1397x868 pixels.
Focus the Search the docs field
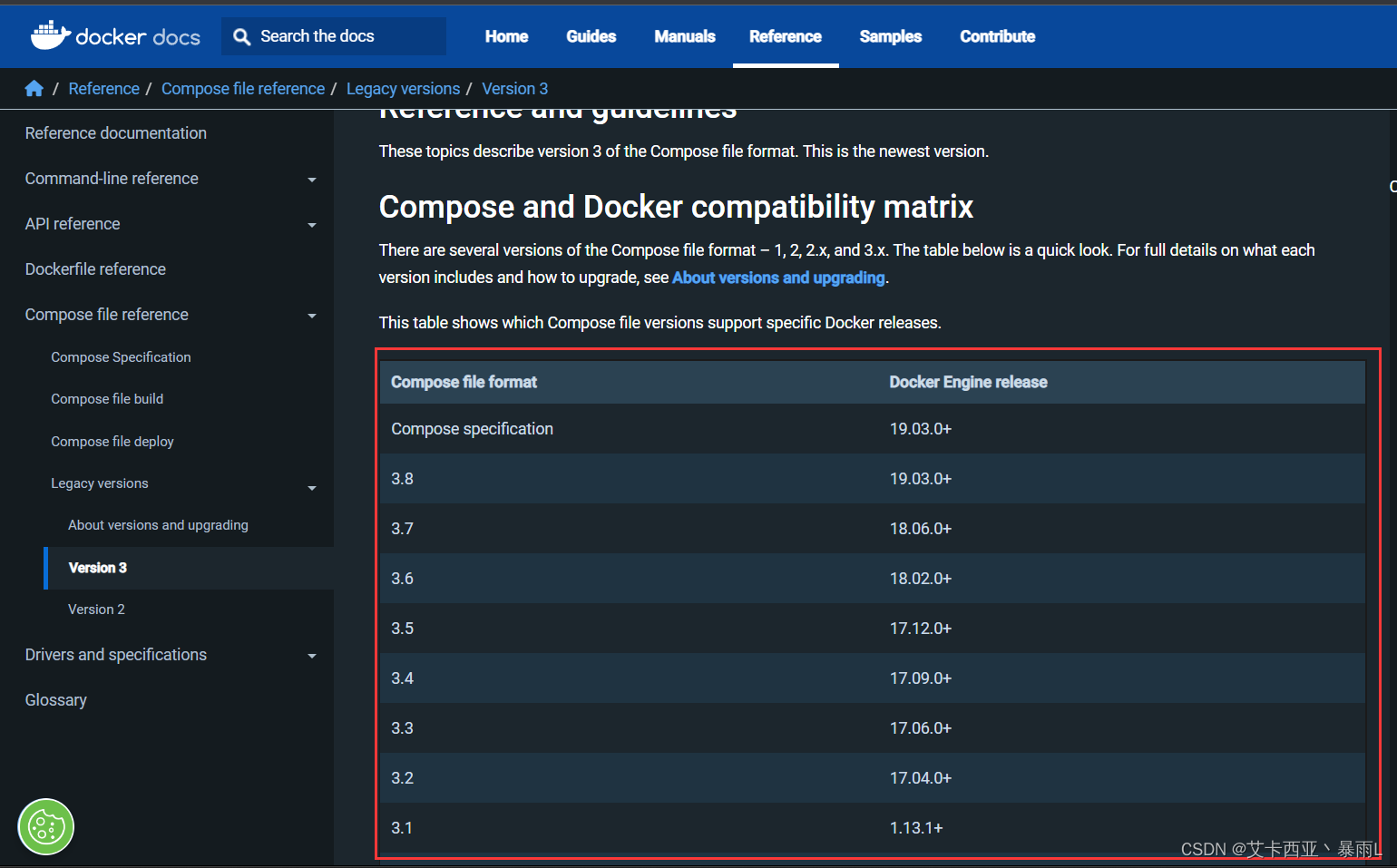pos(334,36)
